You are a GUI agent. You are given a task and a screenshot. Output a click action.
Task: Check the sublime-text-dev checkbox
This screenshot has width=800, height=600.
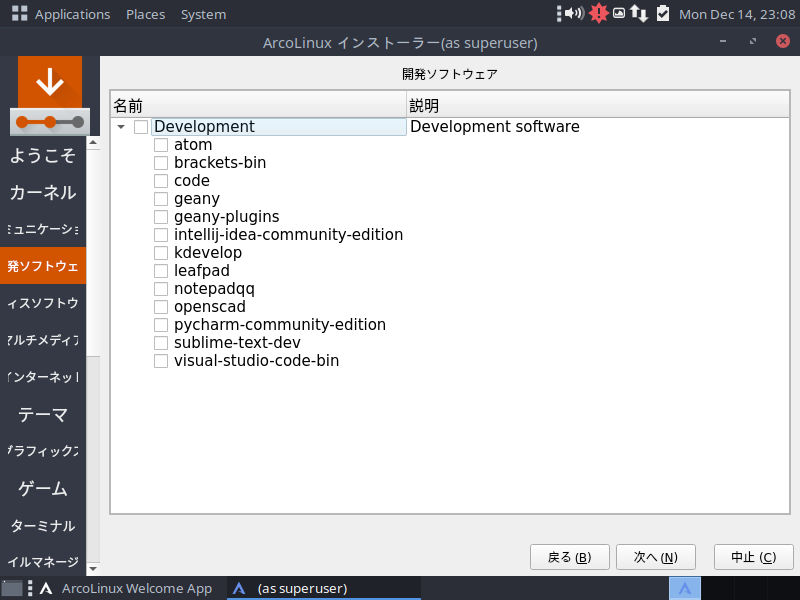pyautogui.click(x=161, y=342)
